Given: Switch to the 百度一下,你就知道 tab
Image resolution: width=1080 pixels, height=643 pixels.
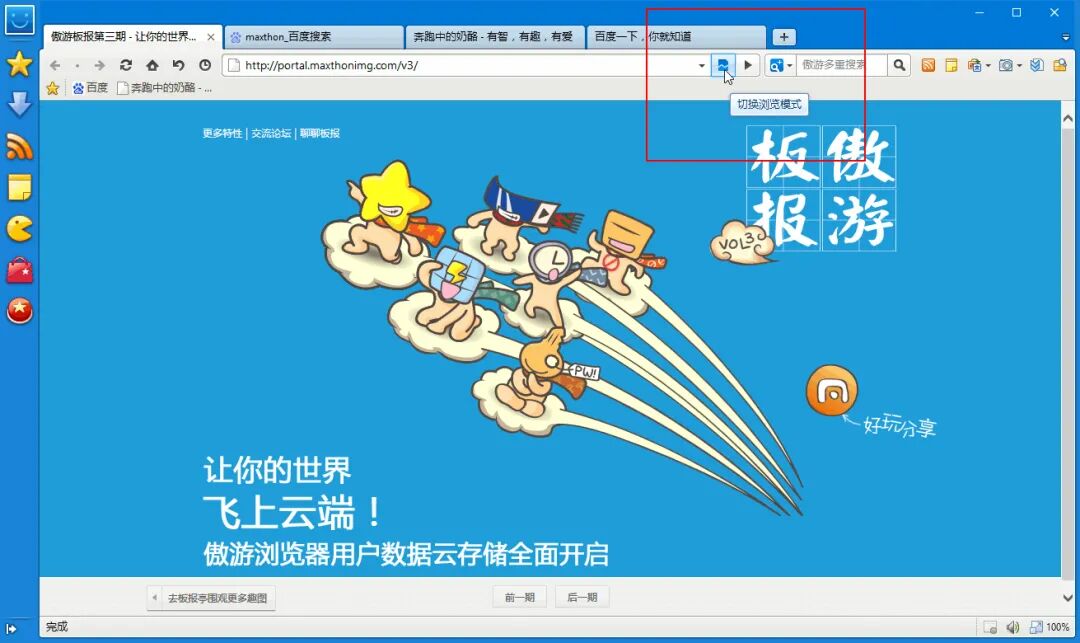Looking at the screenshot, I should pos(676,36).
